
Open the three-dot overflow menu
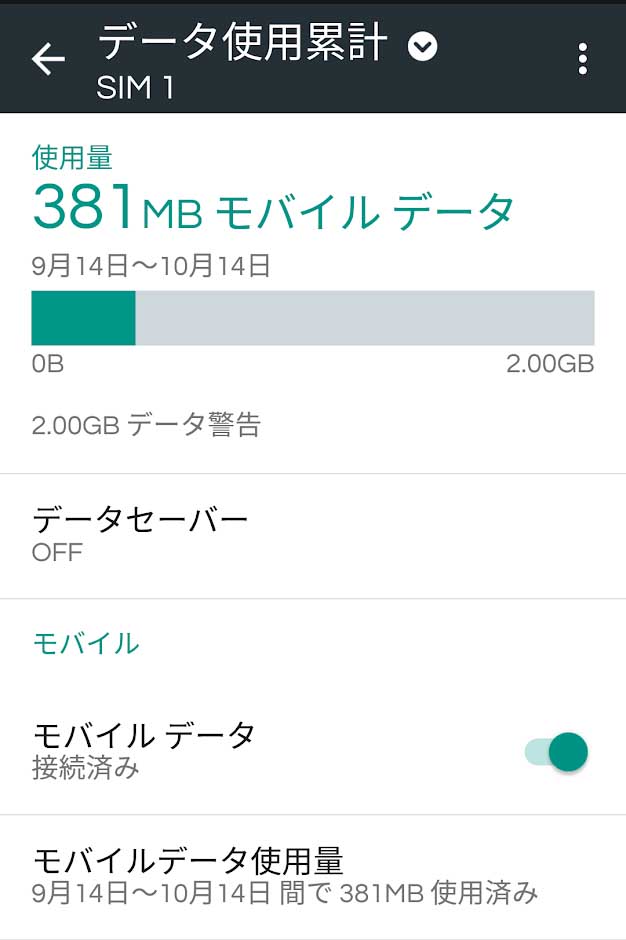tap(582, 59)
